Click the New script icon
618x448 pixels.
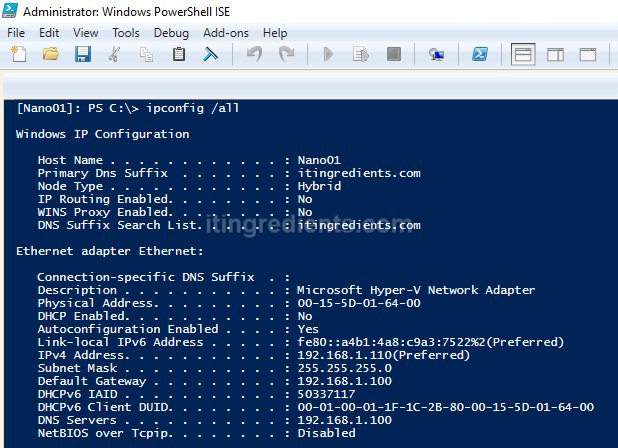click(17, 55)
